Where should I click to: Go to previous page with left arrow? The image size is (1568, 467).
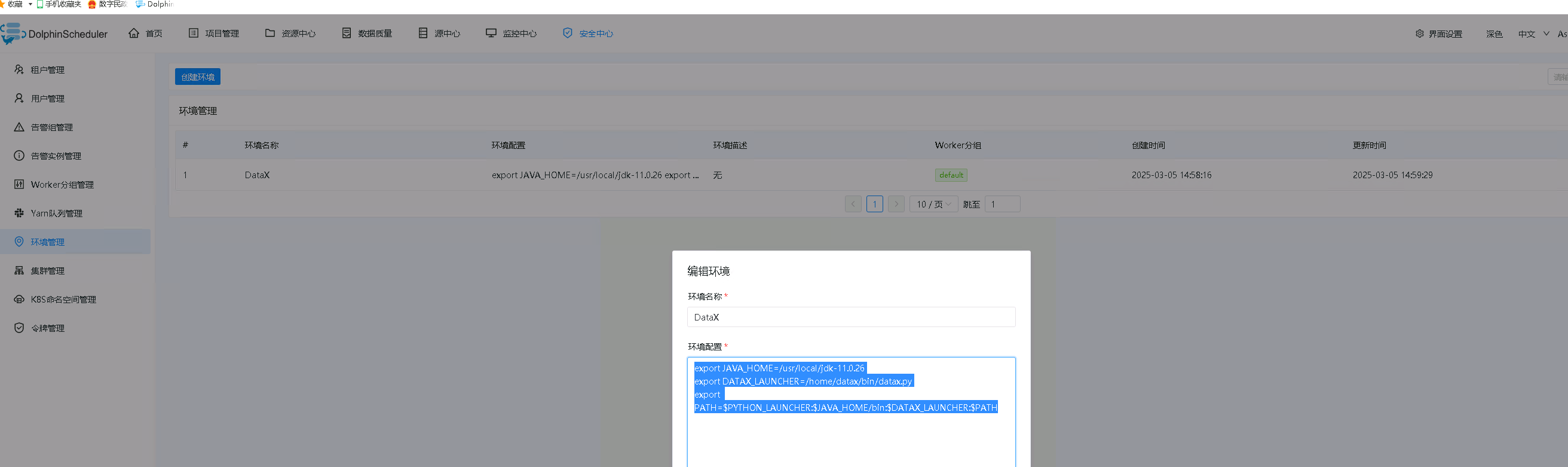coord(853,204)
